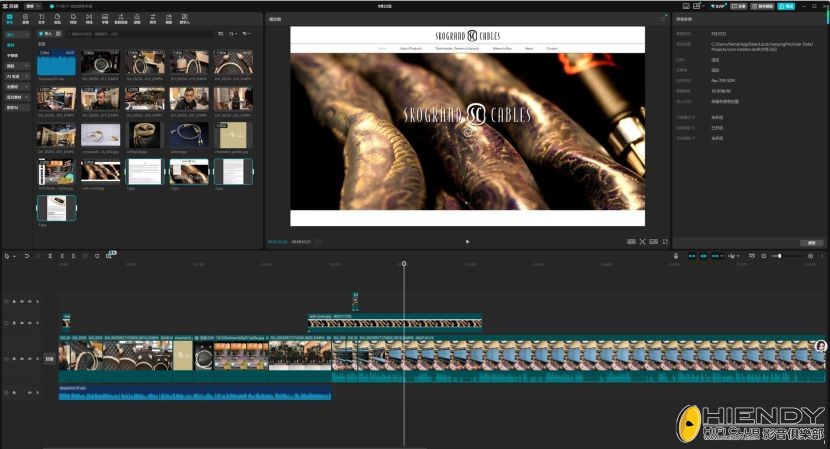This screenshot has width=830, height=449.
Task: Select the Split tool in timeline toolbar
Action: (50, 256)
